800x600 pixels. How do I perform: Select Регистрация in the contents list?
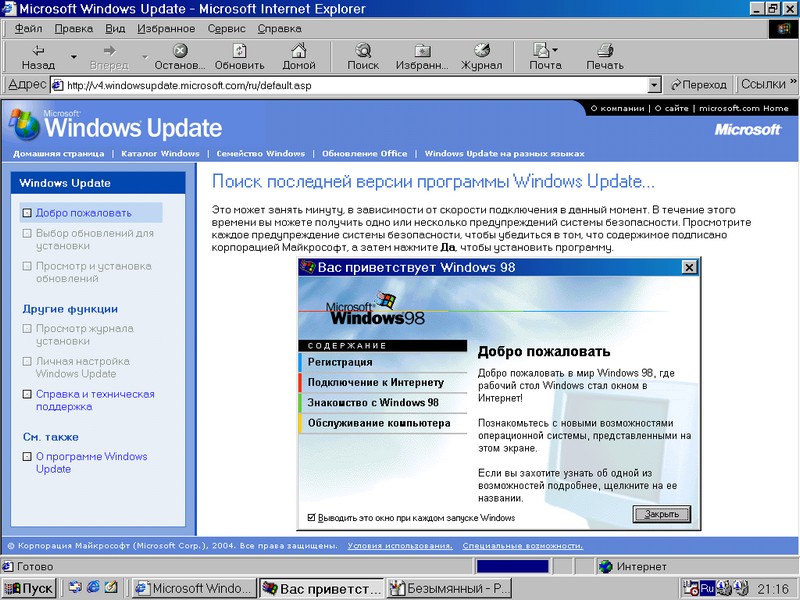click(x=383, y=362)
